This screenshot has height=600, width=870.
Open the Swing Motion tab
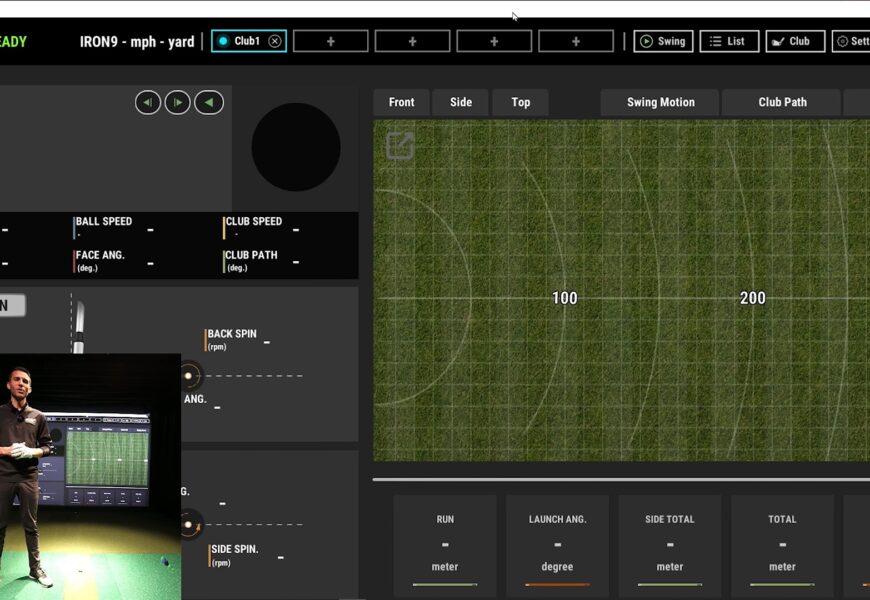click(660, 102)
